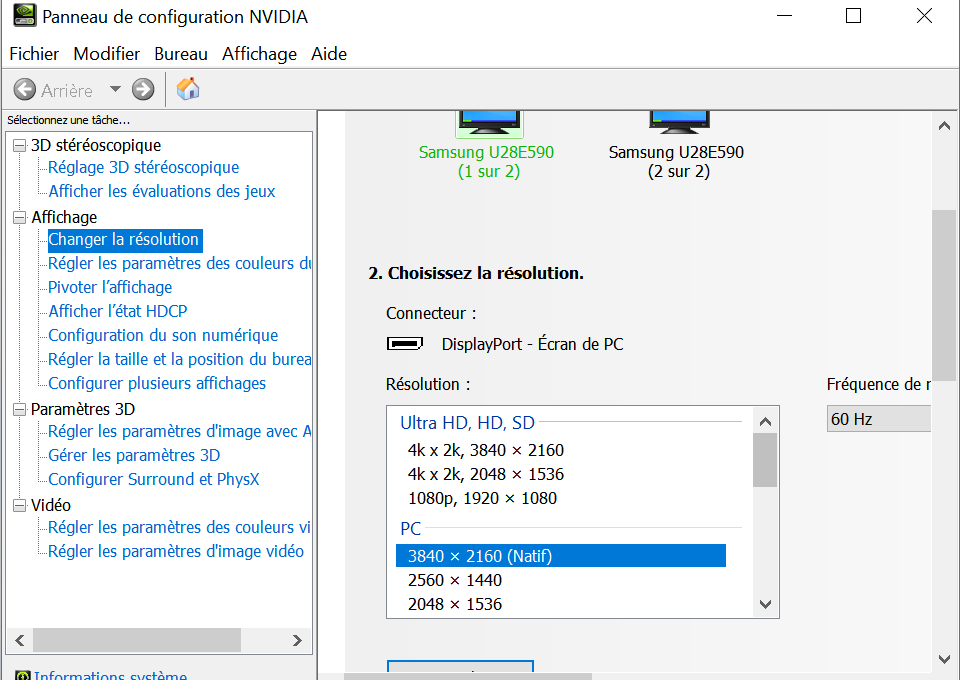
Task: Select 1080p, 1920 × 1080 resolution
Action: 482,498
